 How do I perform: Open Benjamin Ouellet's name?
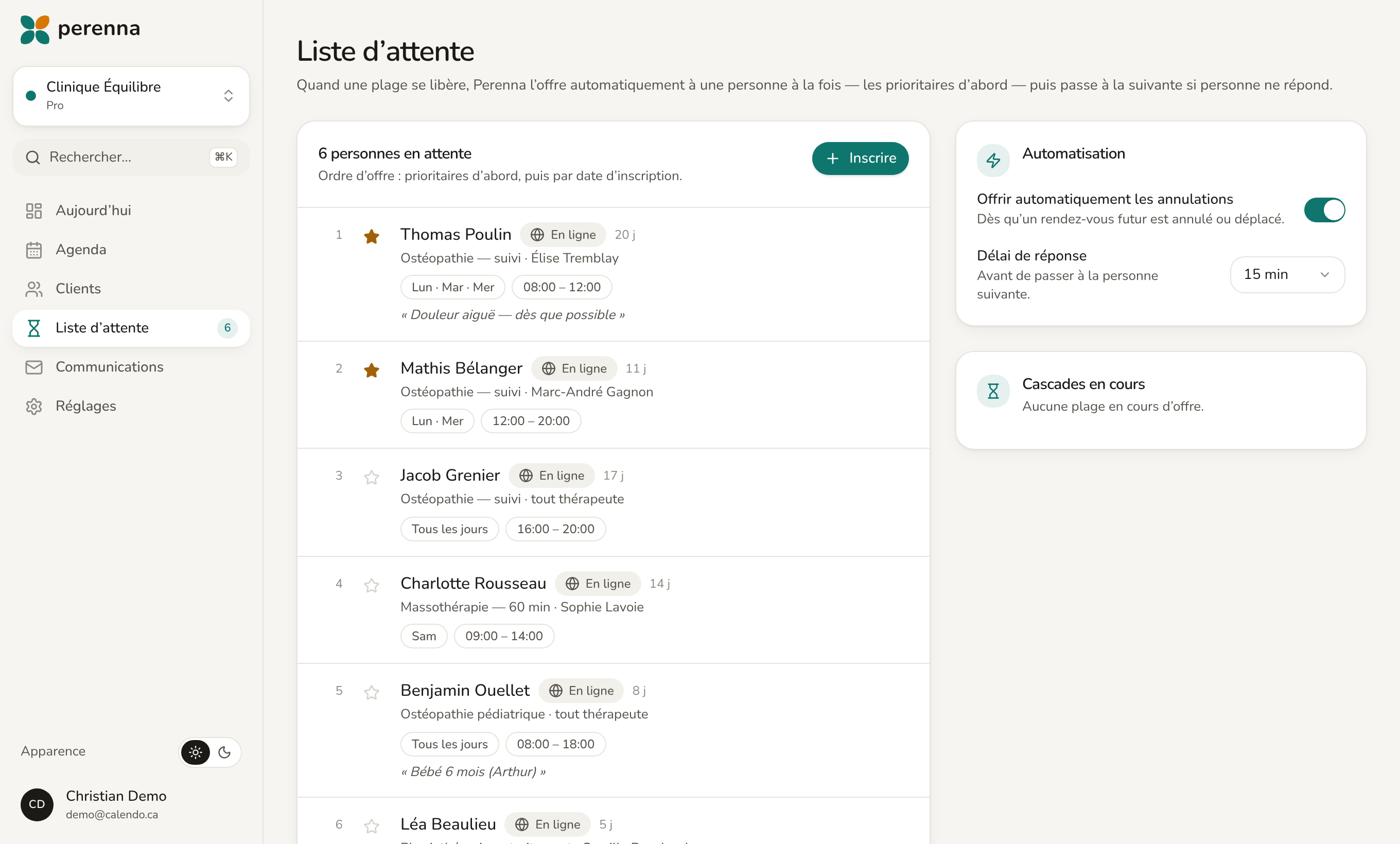coord(465,690)
